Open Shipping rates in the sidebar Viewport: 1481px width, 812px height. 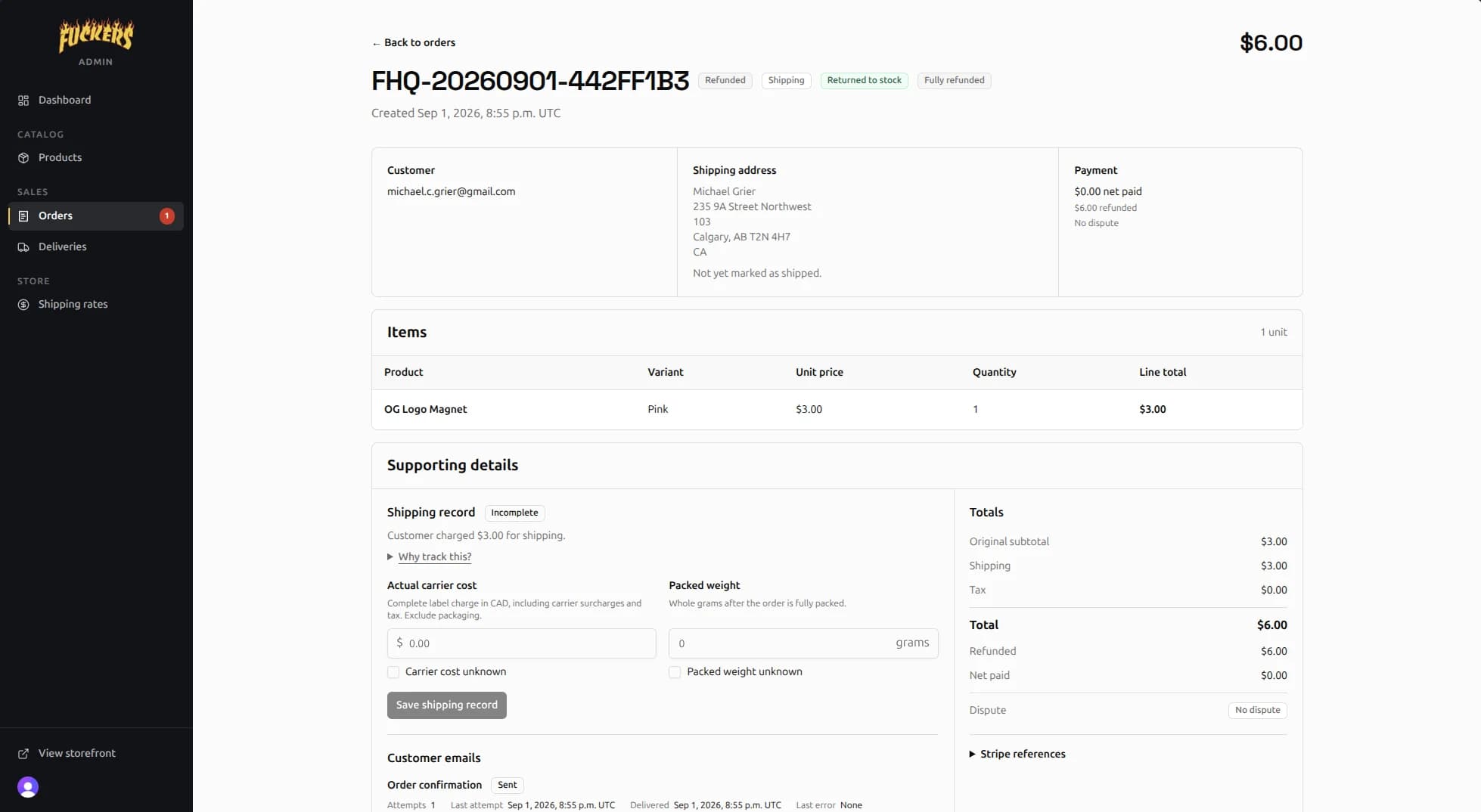pos(96,305)
